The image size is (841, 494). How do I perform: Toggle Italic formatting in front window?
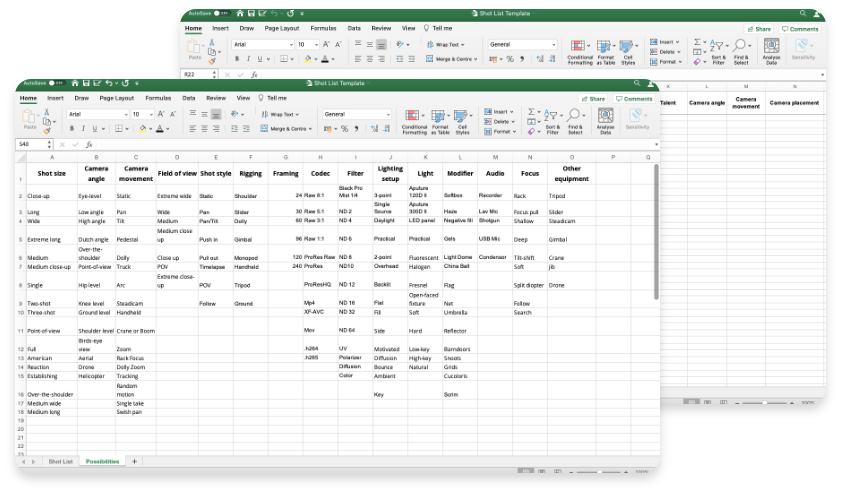pyautogui.click(x=83, y=129)
